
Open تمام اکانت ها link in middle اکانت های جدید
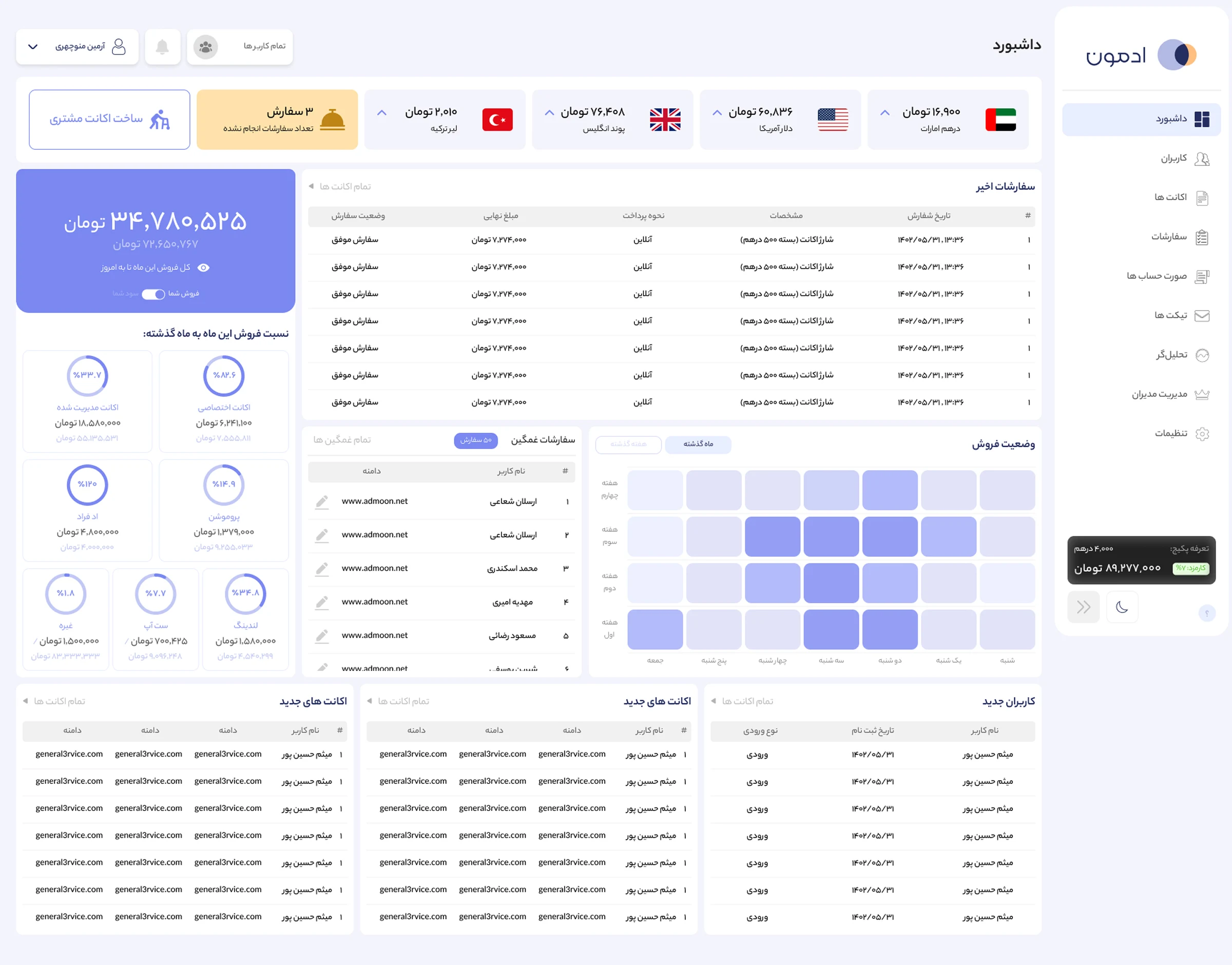[x=398, y=701]
